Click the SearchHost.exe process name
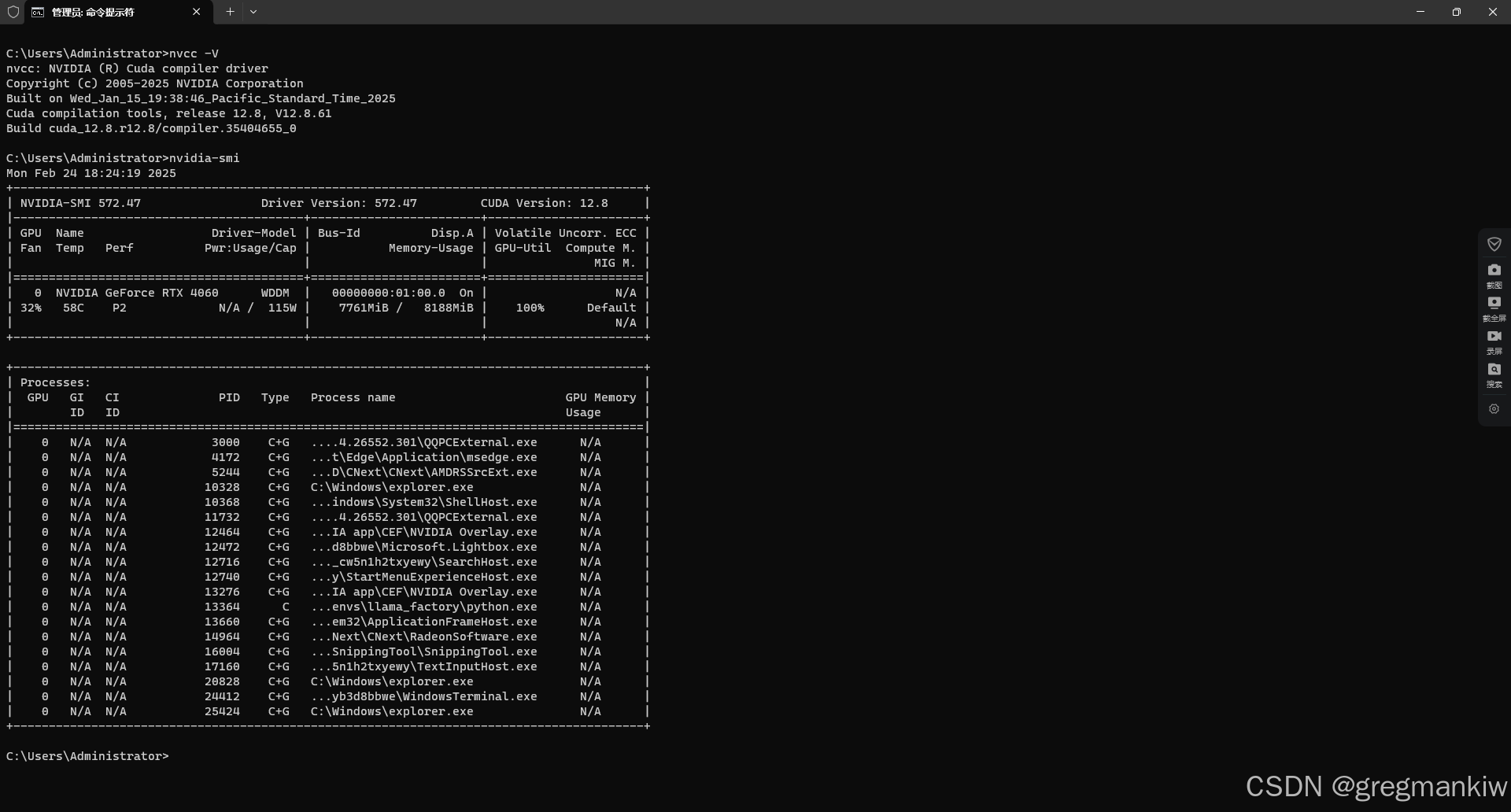Screen dimensions: 1511x812 pyautogui.click(x=424, y=562)
